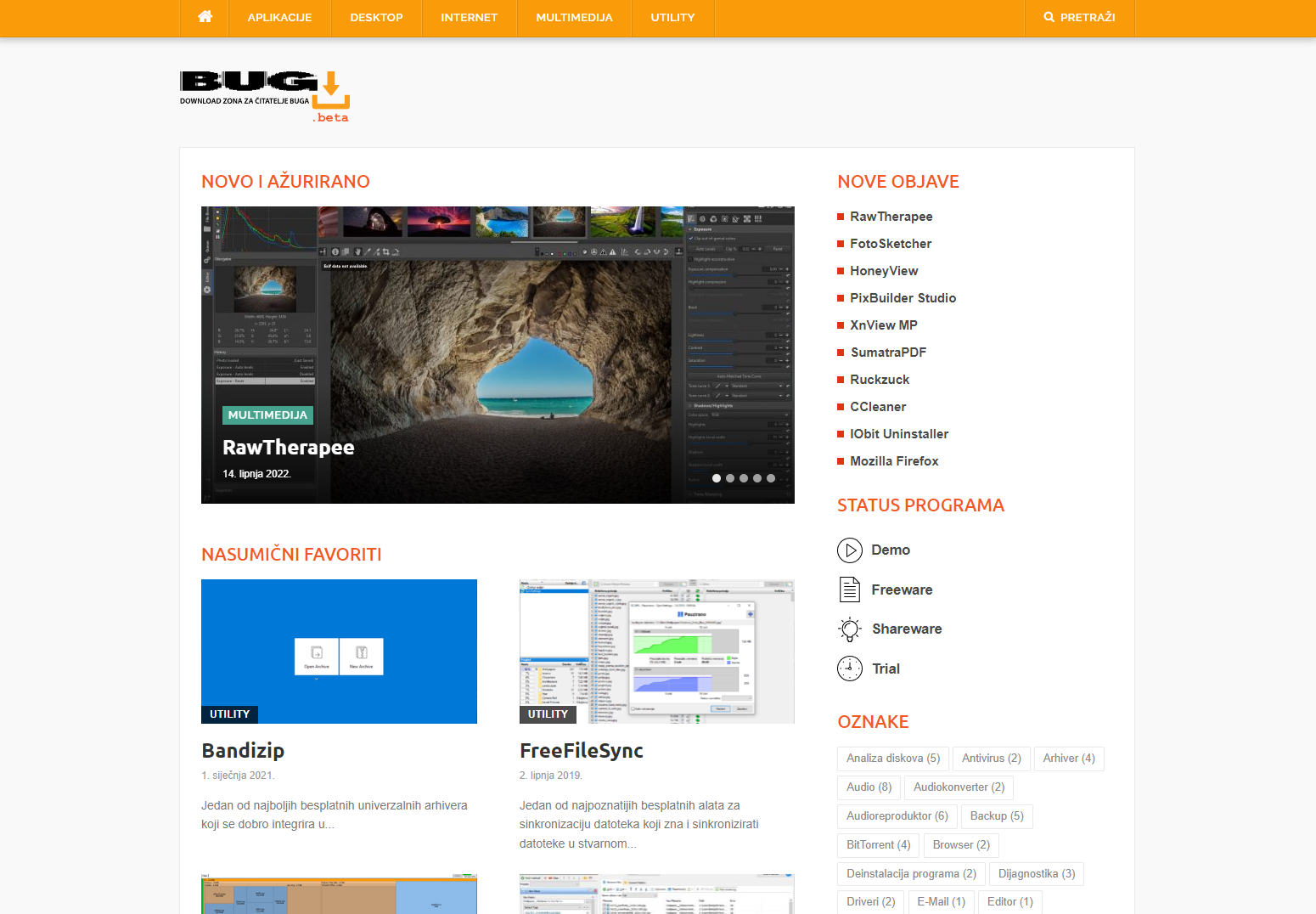Click the Demo play-circle icon

pyautogui.click(x=850, y=550)
